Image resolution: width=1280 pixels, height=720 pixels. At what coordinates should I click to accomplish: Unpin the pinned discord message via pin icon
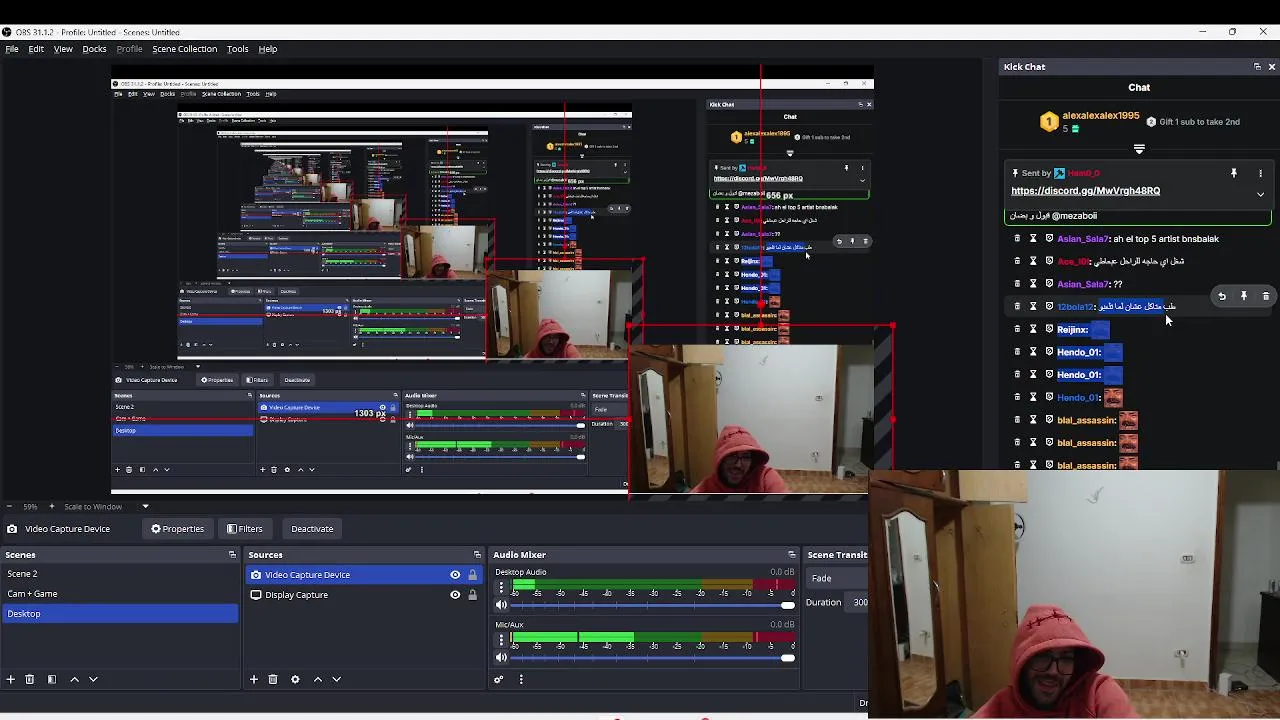click(x=1234, y=173)
